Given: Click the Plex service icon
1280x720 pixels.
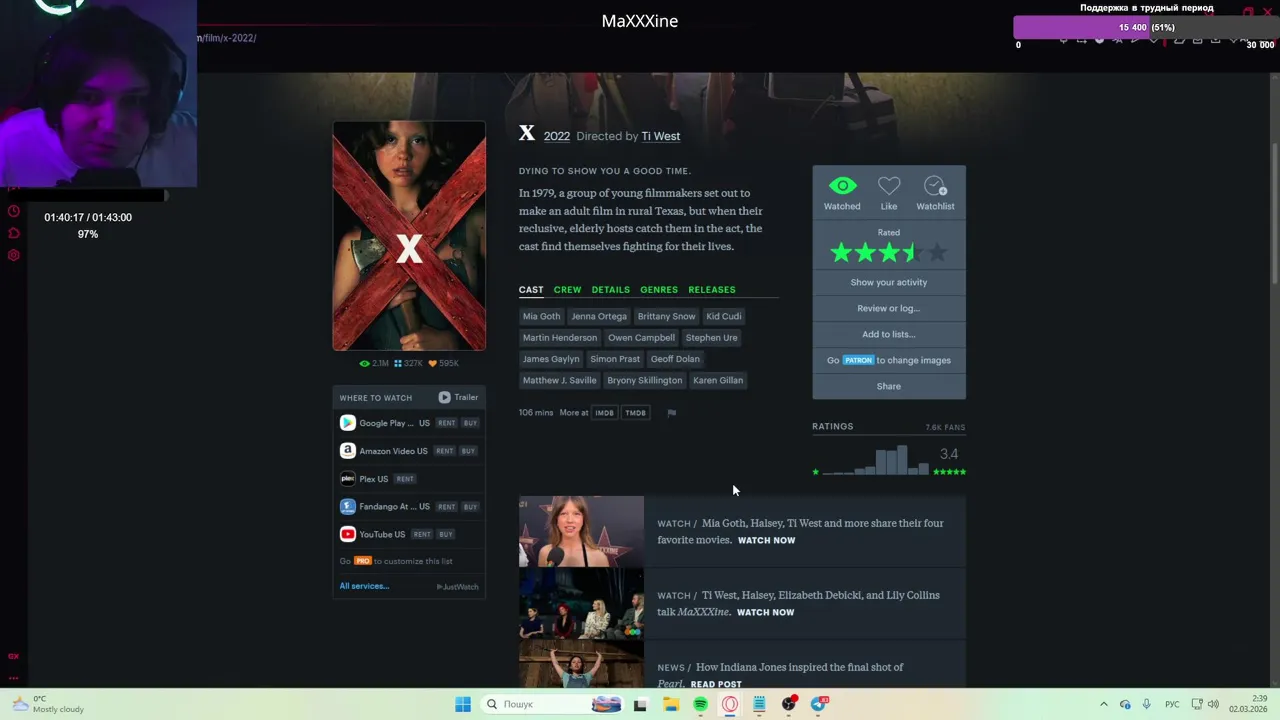Looking at the screenshot, I should coord(347,479).
